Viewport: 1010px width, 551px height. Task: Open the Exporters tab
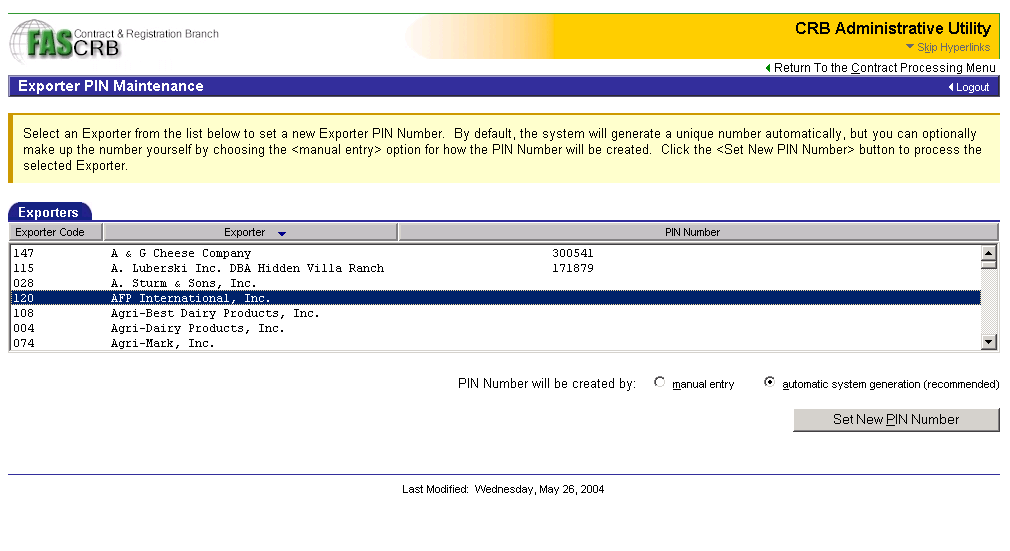click(x=49, y=212)
